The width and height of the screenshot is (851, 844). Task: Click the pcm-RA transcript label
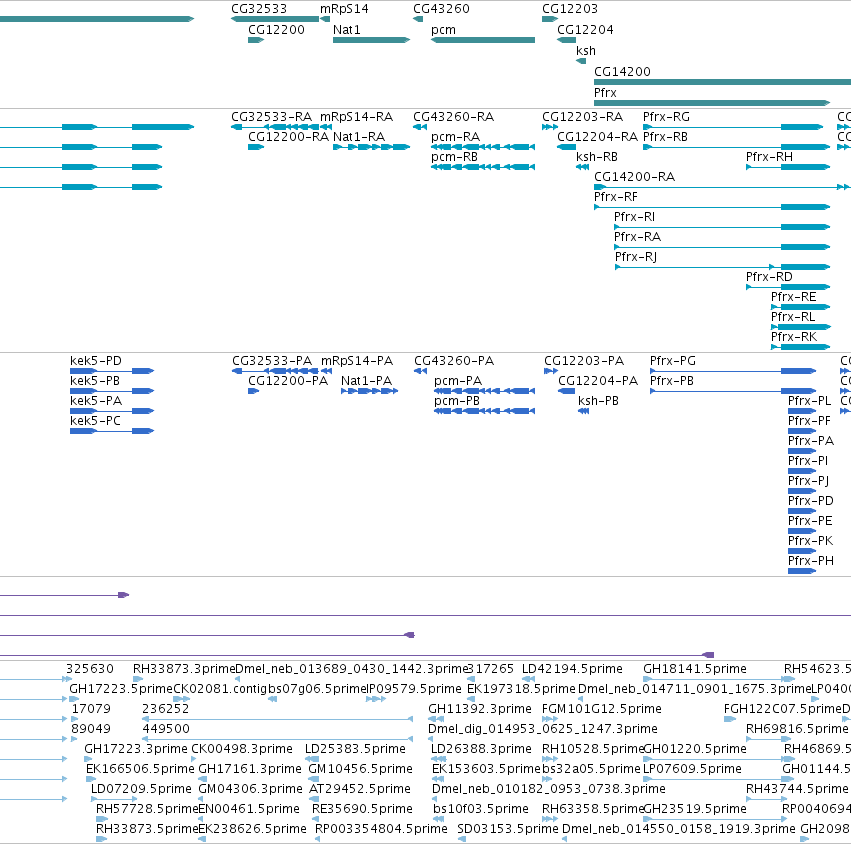click(455, 137)
